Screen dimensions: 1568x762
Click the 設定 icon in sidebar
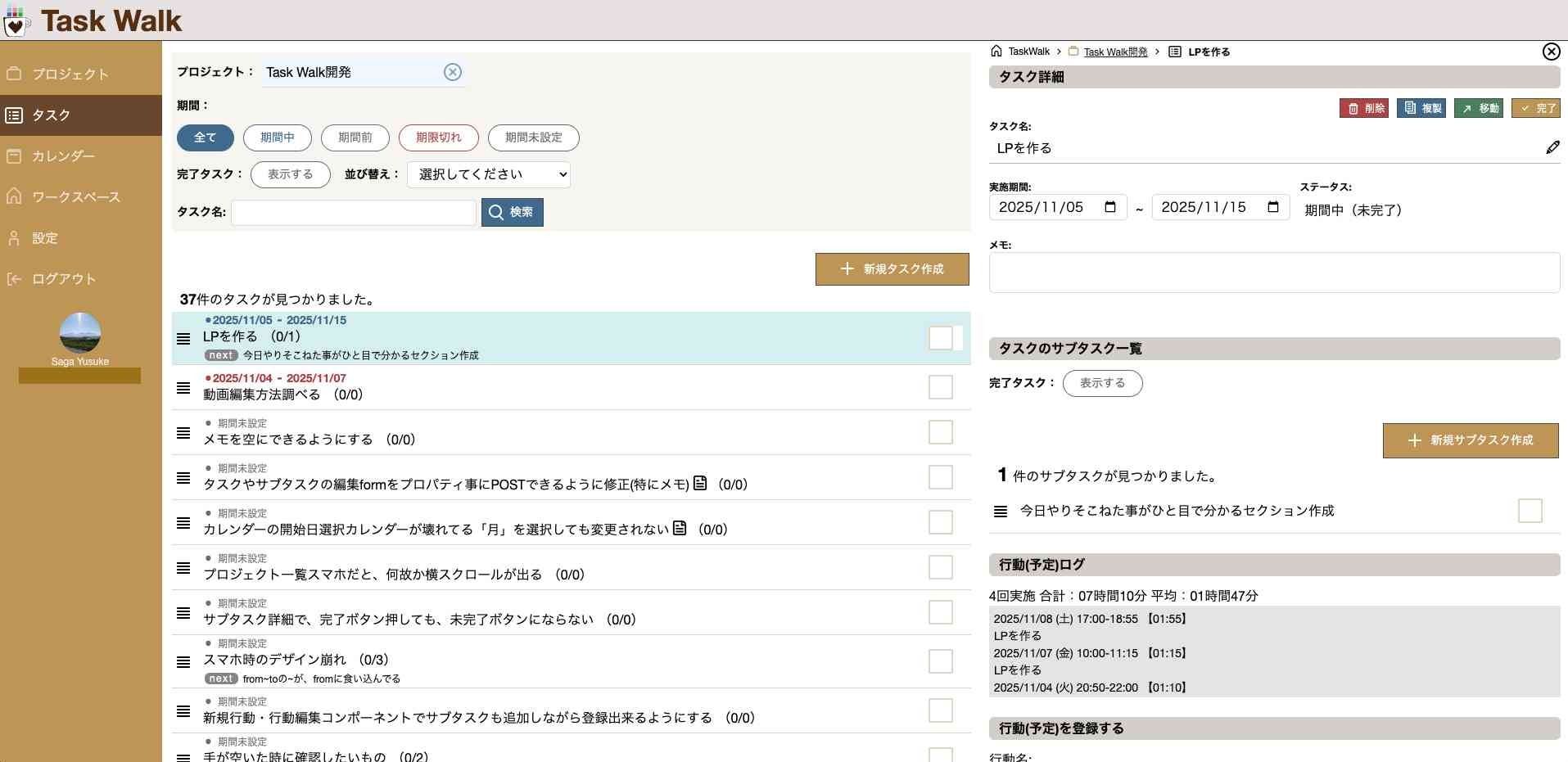pos(13,237)
